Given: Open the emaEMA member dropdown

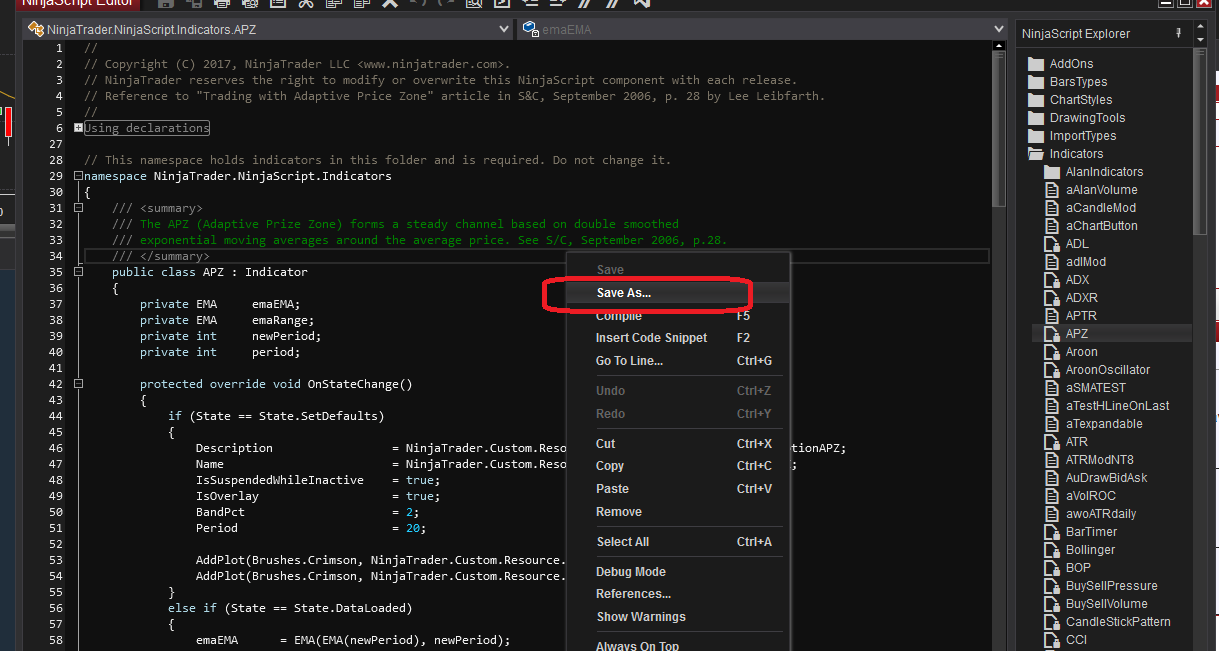Looking at the screenshot, I should 998,30.
